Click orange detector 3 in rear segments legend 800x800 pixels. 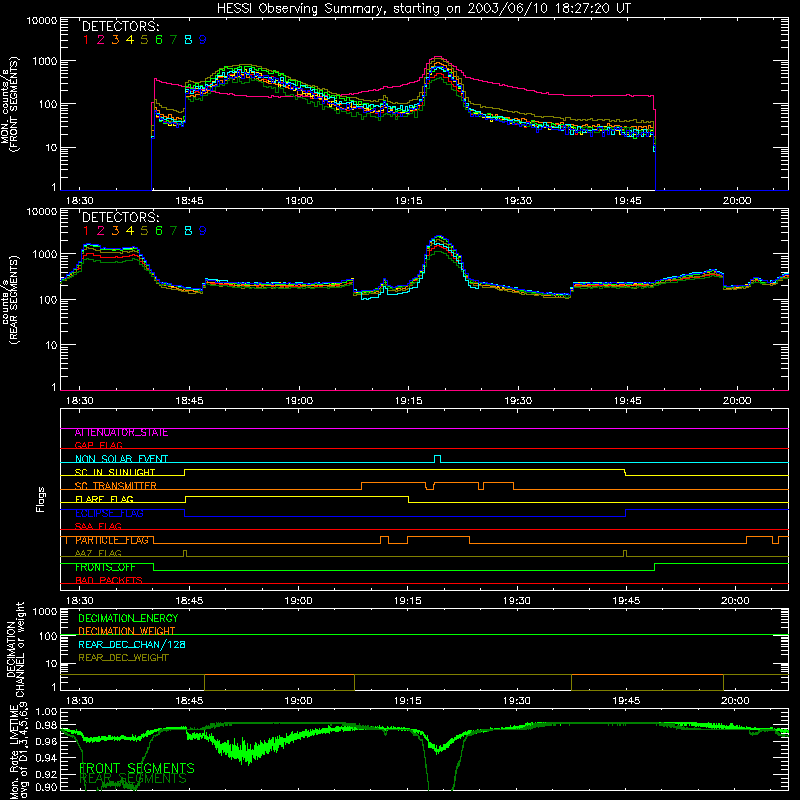(x=115, y=231)
